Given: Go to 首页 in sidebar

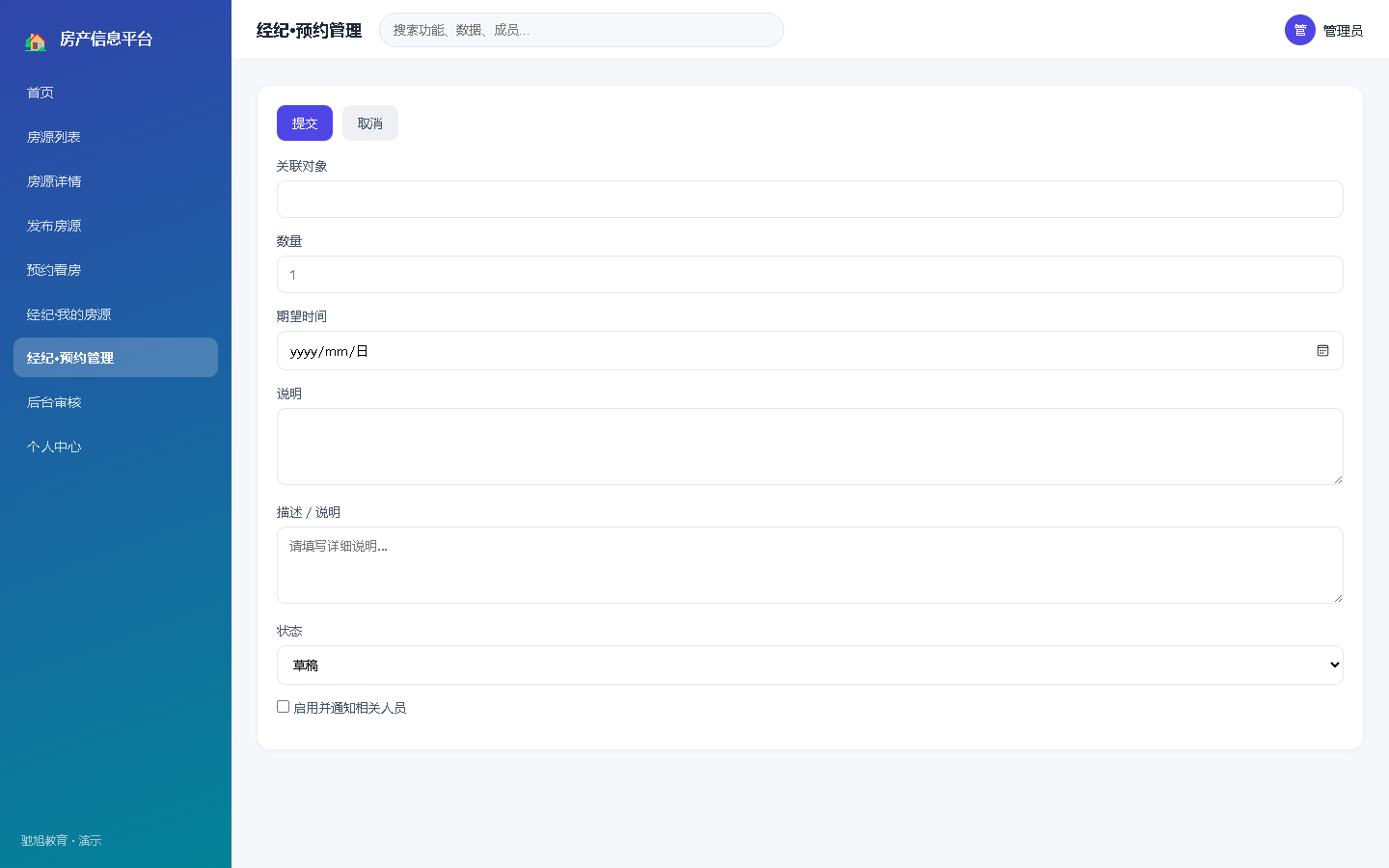Looking at the screenshot, I should (x=116, y=93).
